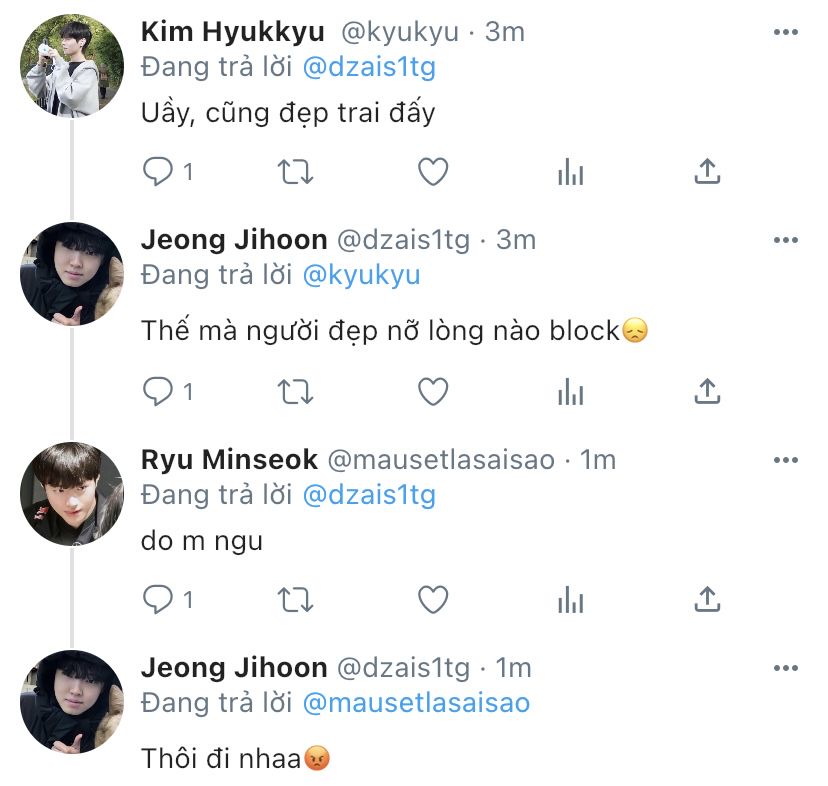The width and height of the screenshot is (828, 786).
Task: Like Kim Hyukkyu's tweet
Action: 432,172
